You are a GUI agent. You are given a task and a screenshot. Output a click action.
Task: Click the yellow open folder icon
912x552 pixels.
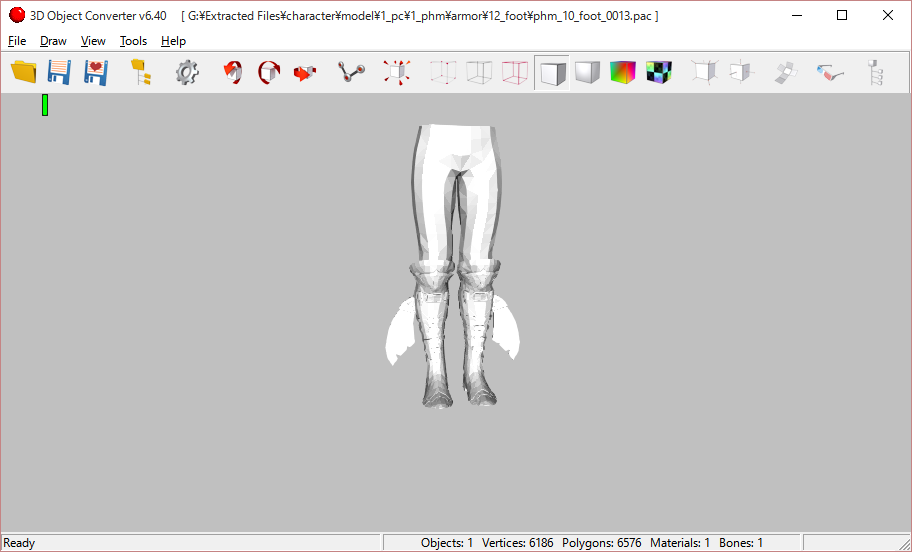(x=23, y=72)
